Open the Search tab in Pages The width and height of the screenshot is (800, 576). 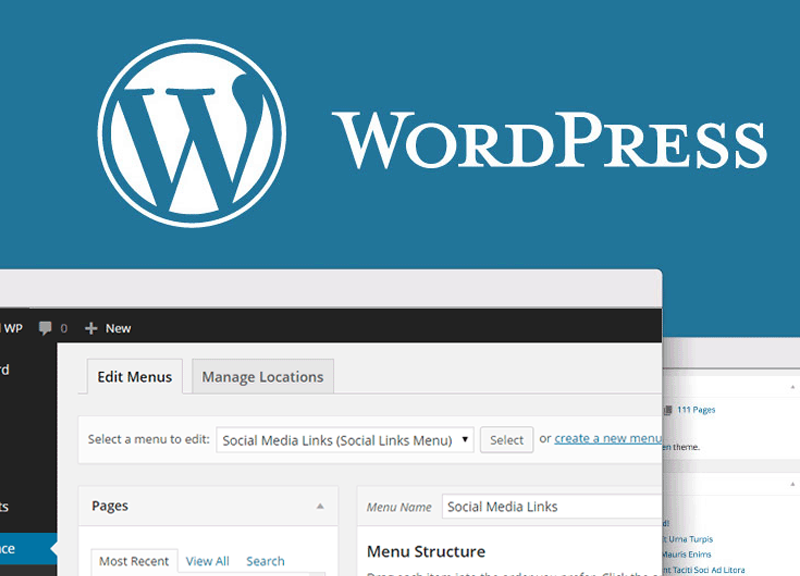coord(265,561)
